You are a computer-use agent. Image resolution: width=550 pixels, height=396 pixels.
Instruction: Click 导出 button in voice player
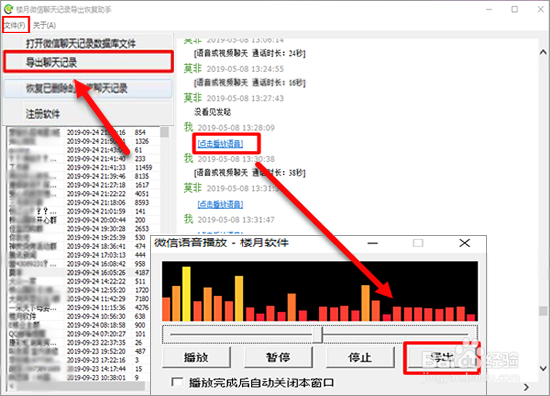click(442, 357)
